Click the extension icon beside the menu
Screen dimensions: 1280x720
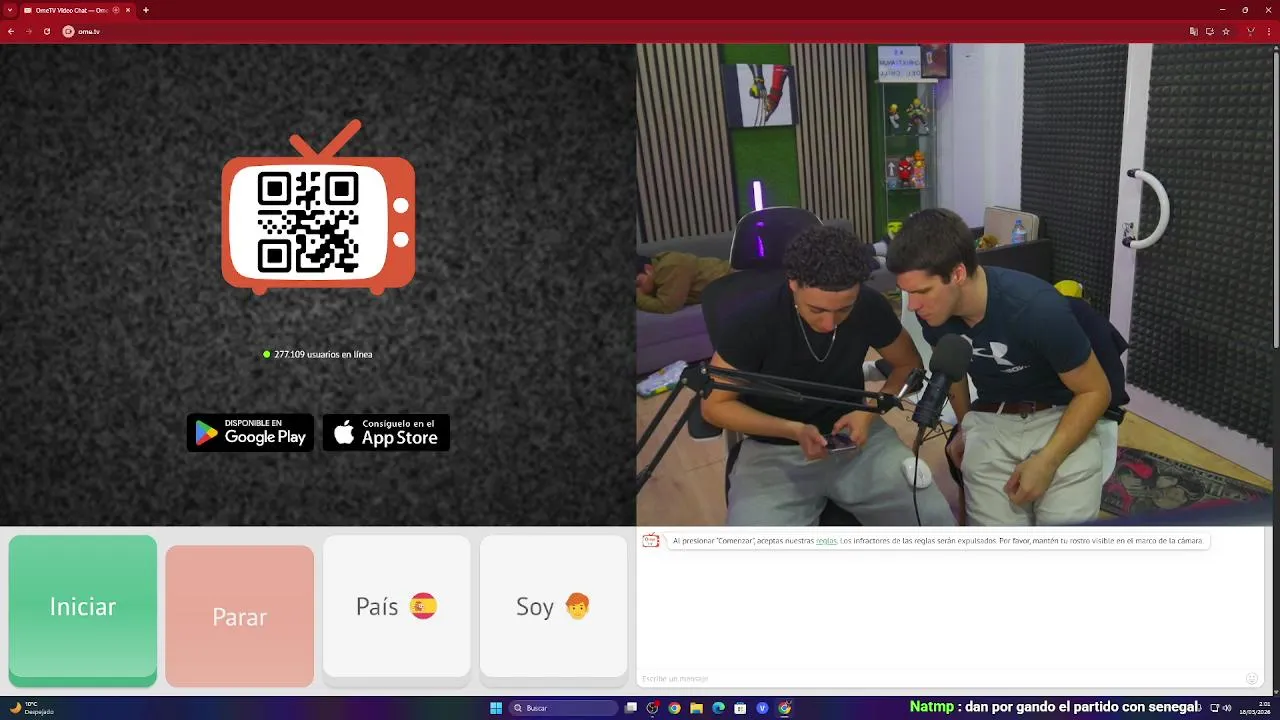[1251, 31]
